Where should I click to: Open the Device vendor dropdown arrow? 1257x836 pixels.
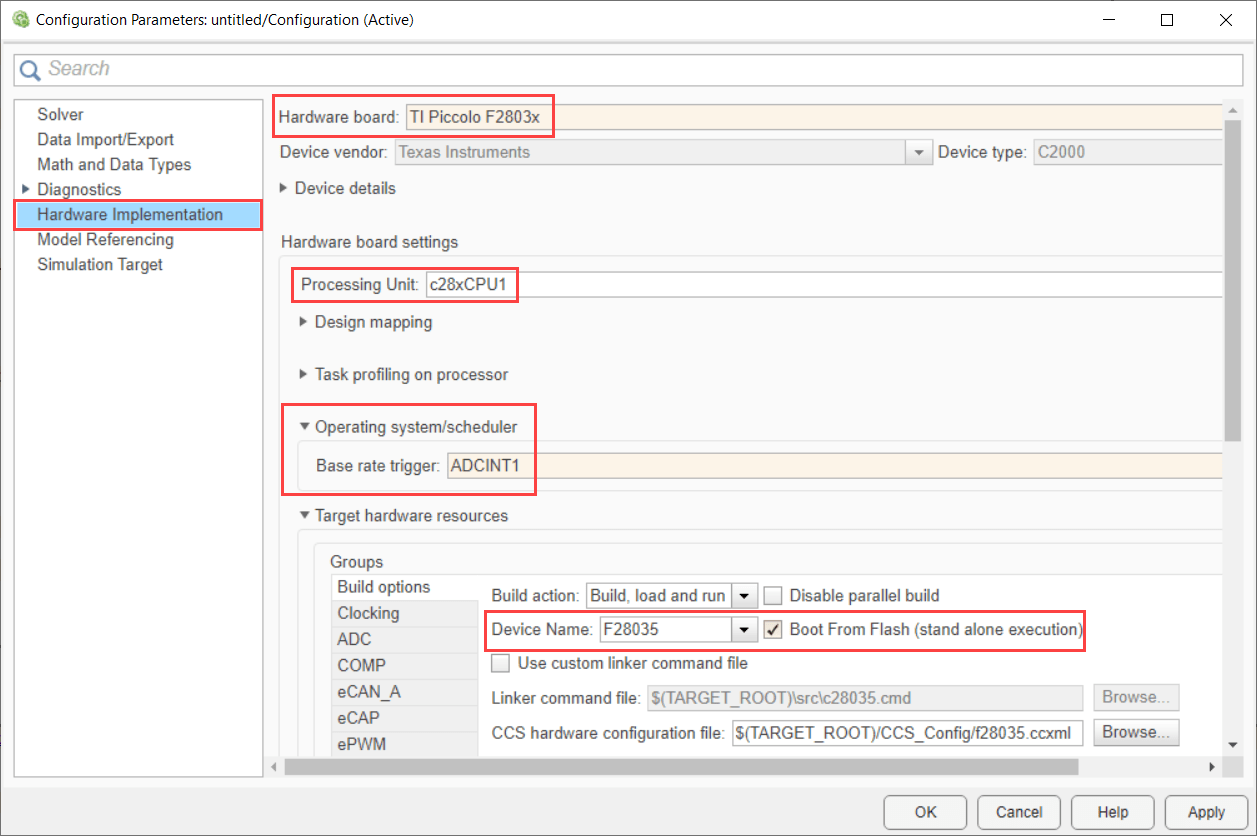click(x=918, y=152)
